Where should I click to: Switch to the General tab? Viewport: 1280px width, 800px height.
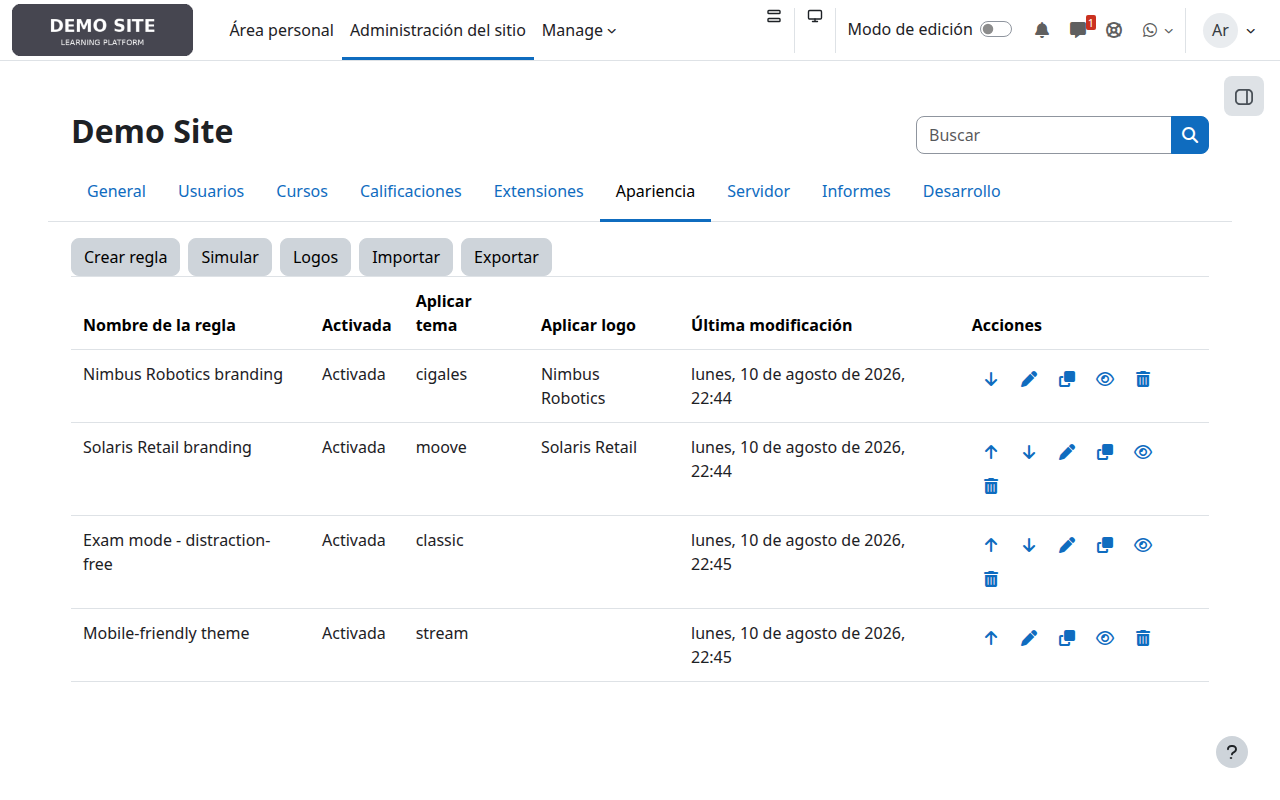[x=116, y=191]
